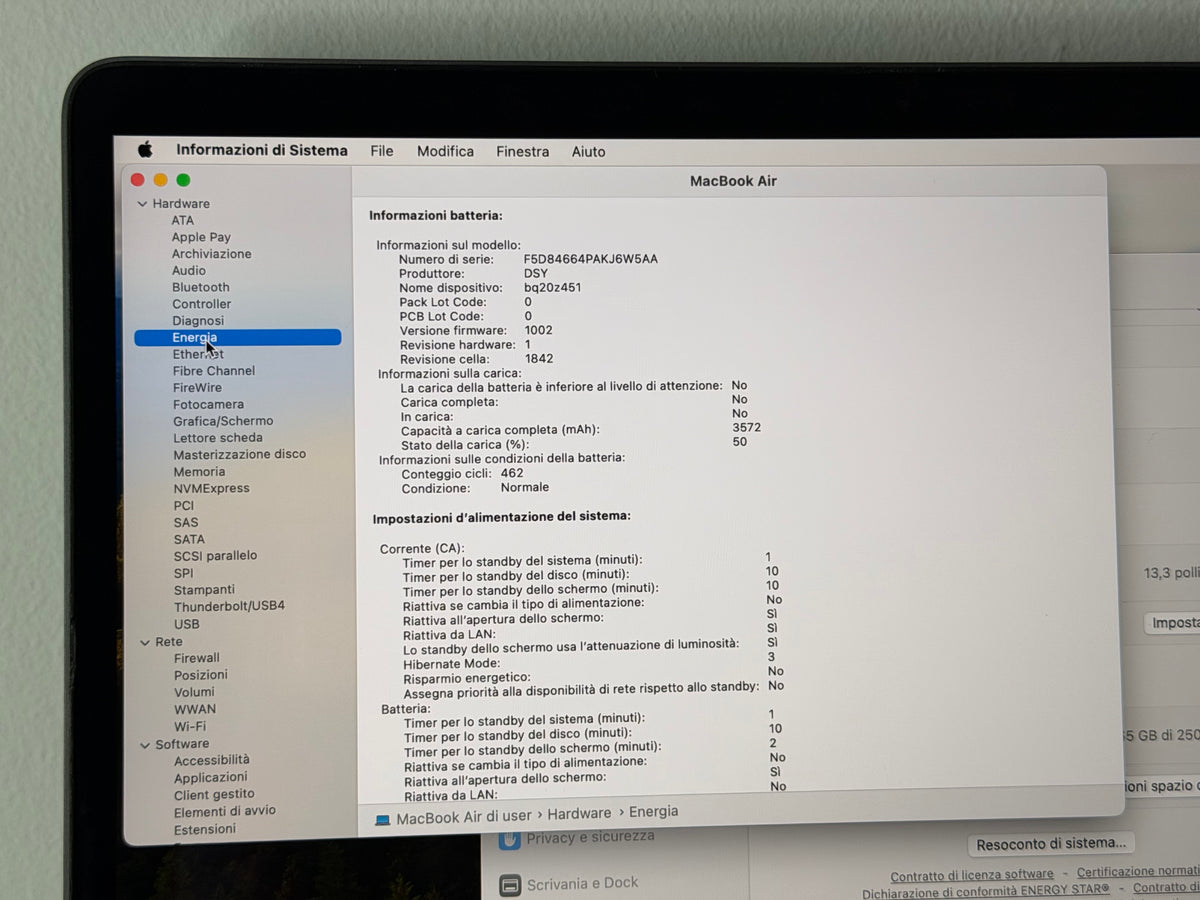
Task: Select Fotocamera in the sidebar
Action: click(x=208, y=405)
